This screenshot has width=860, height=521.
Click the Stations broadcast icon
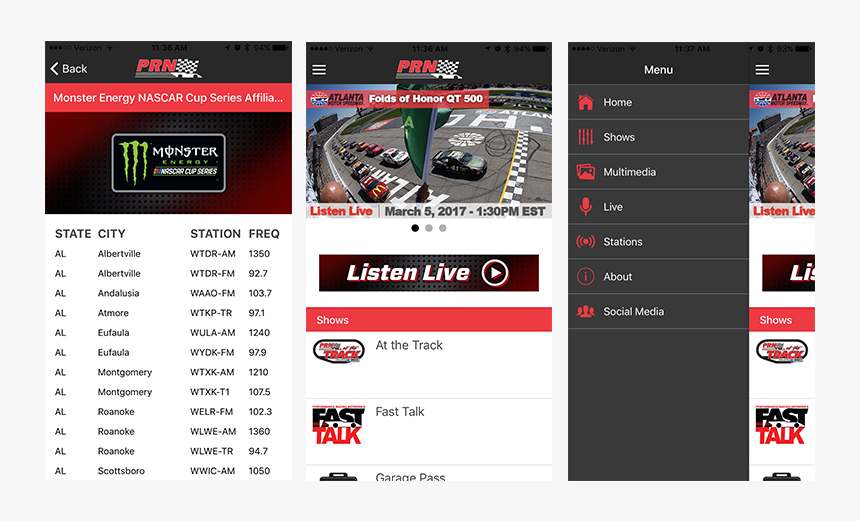(x=585, y=242)
